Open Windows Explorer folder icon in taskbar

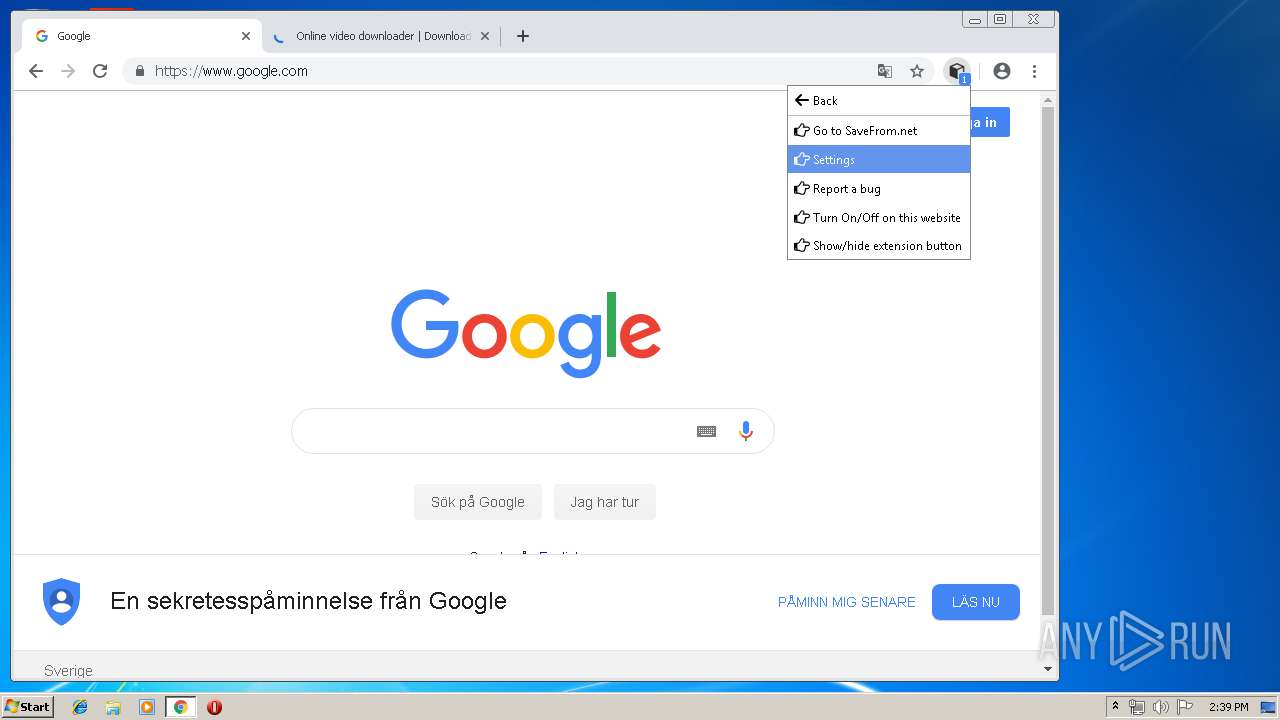113,707
